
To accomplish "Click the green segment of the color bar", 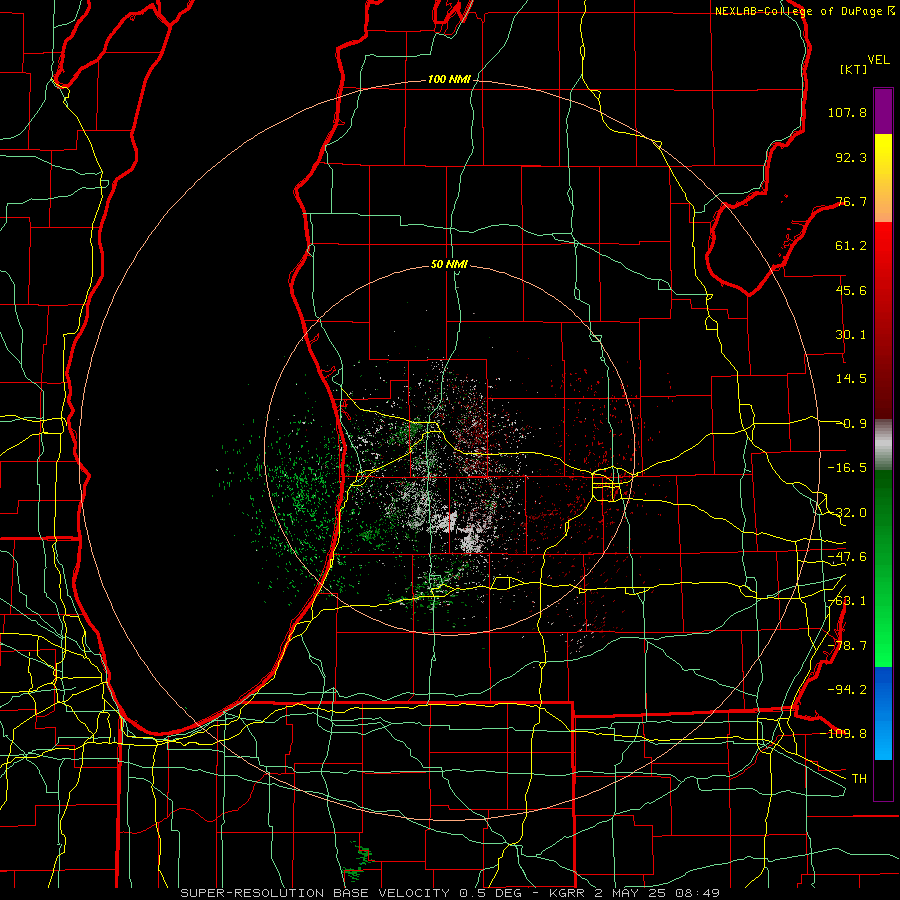I will [x=883, y=568].
